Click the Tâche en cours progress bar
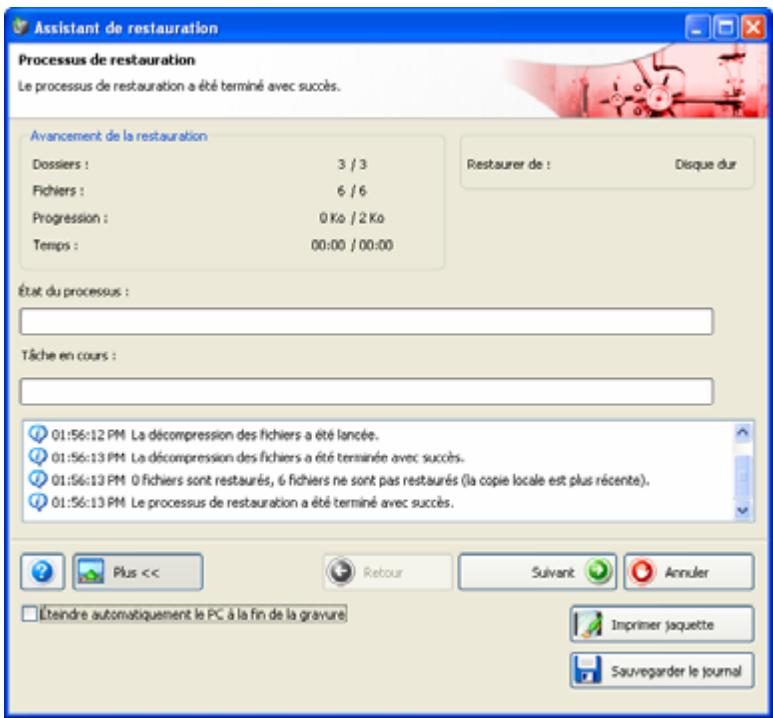The width and height of the screenshot is (773, 718). click(367, 392)
